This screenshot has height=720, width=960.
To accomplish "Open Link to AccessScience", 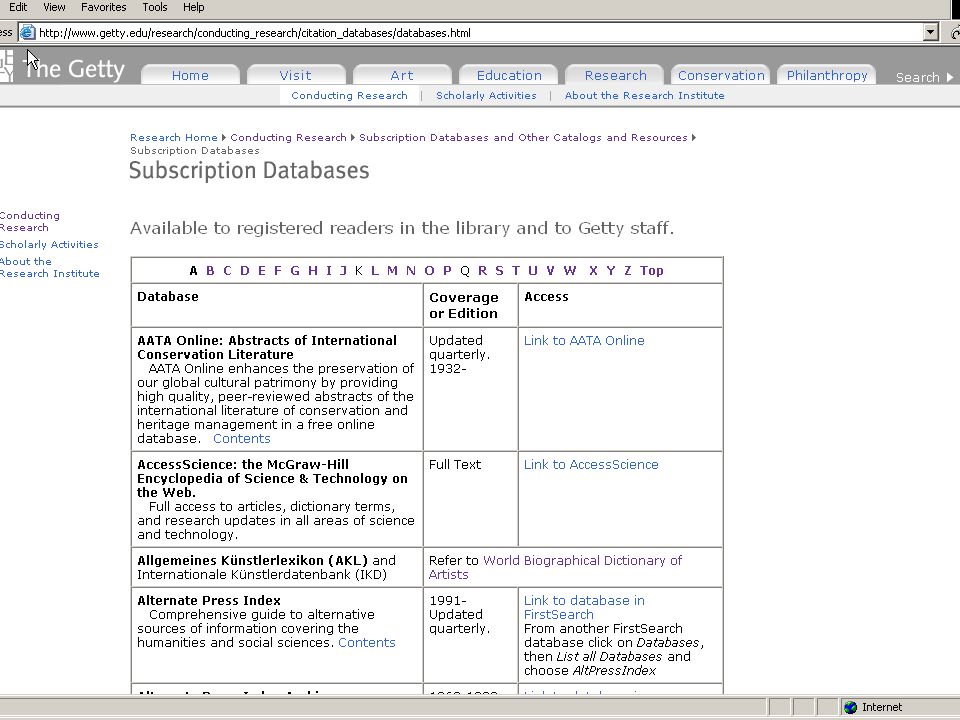I will tap(591, 464).
